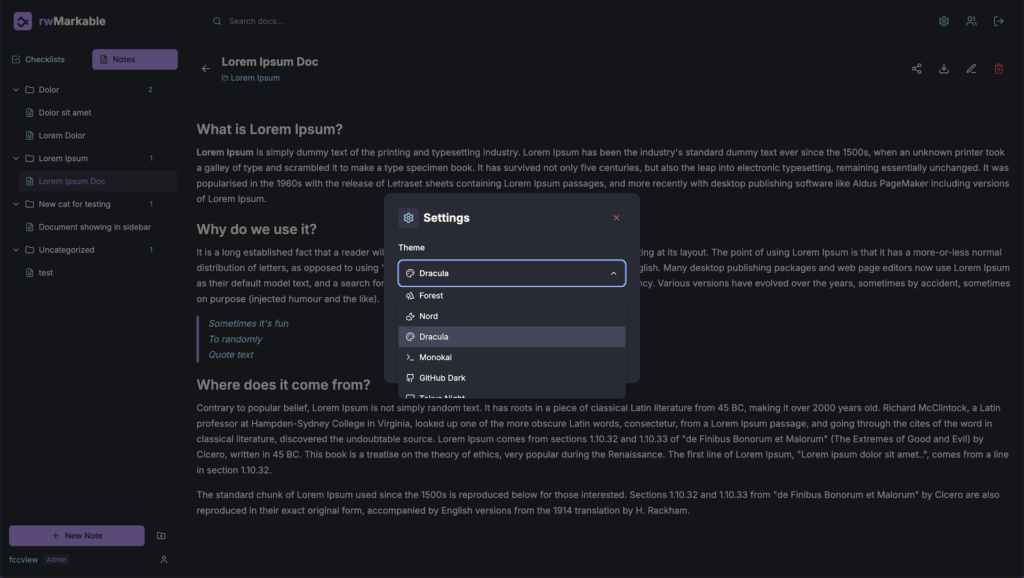The height and width of the screenshot is (578, 1024).
Task: Click the edit pencil icon
Action: [x=971, y=69]
